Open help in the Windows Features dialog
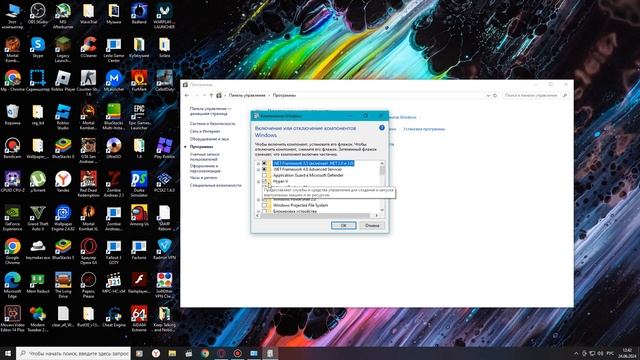Viewport: 640px width, 360px height. 382,128
